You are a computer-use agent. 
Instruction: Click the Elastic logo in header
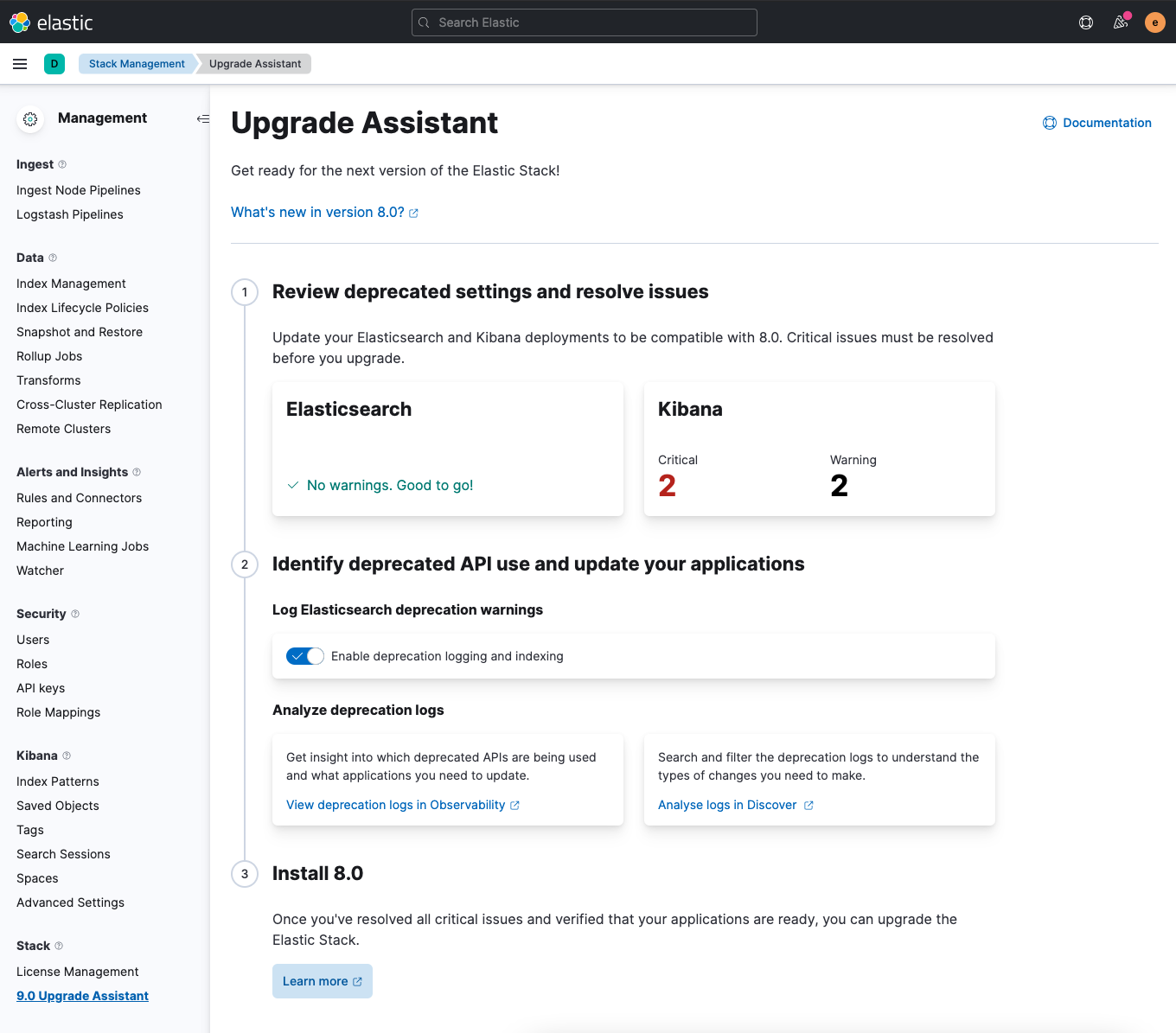(51, 22)
